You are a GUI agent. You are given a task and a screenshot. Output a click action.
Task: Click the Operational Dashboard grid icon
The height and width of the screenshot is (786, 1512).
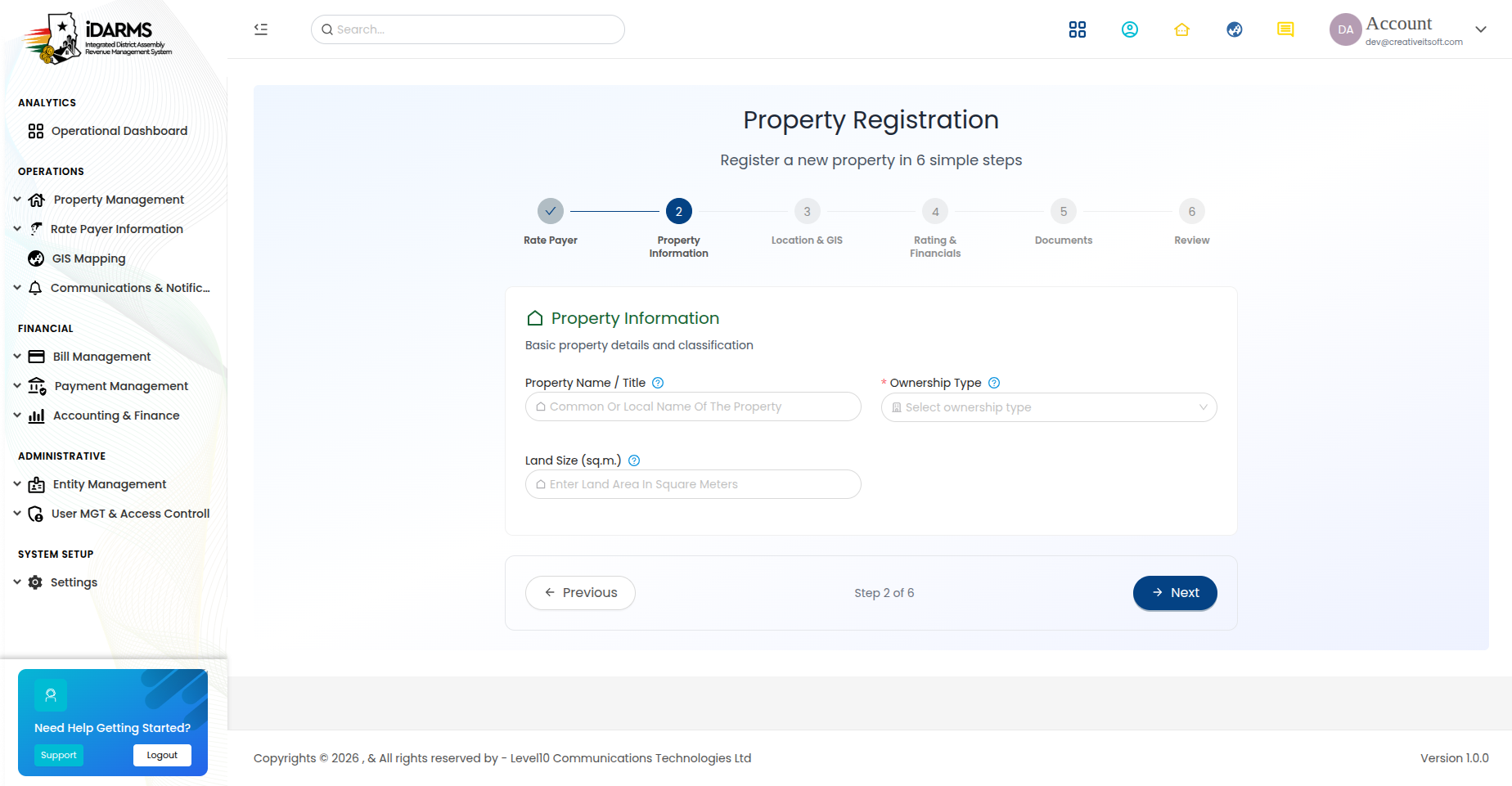pyautogui.click(x=36, y=131)
